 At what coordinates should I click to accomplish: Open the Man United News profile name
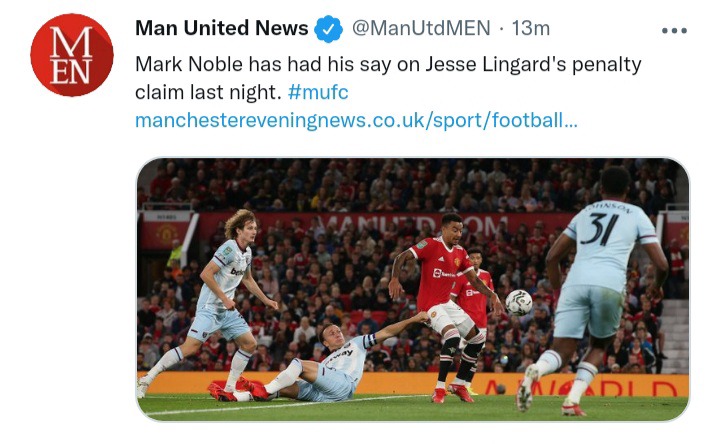(221, 28)
